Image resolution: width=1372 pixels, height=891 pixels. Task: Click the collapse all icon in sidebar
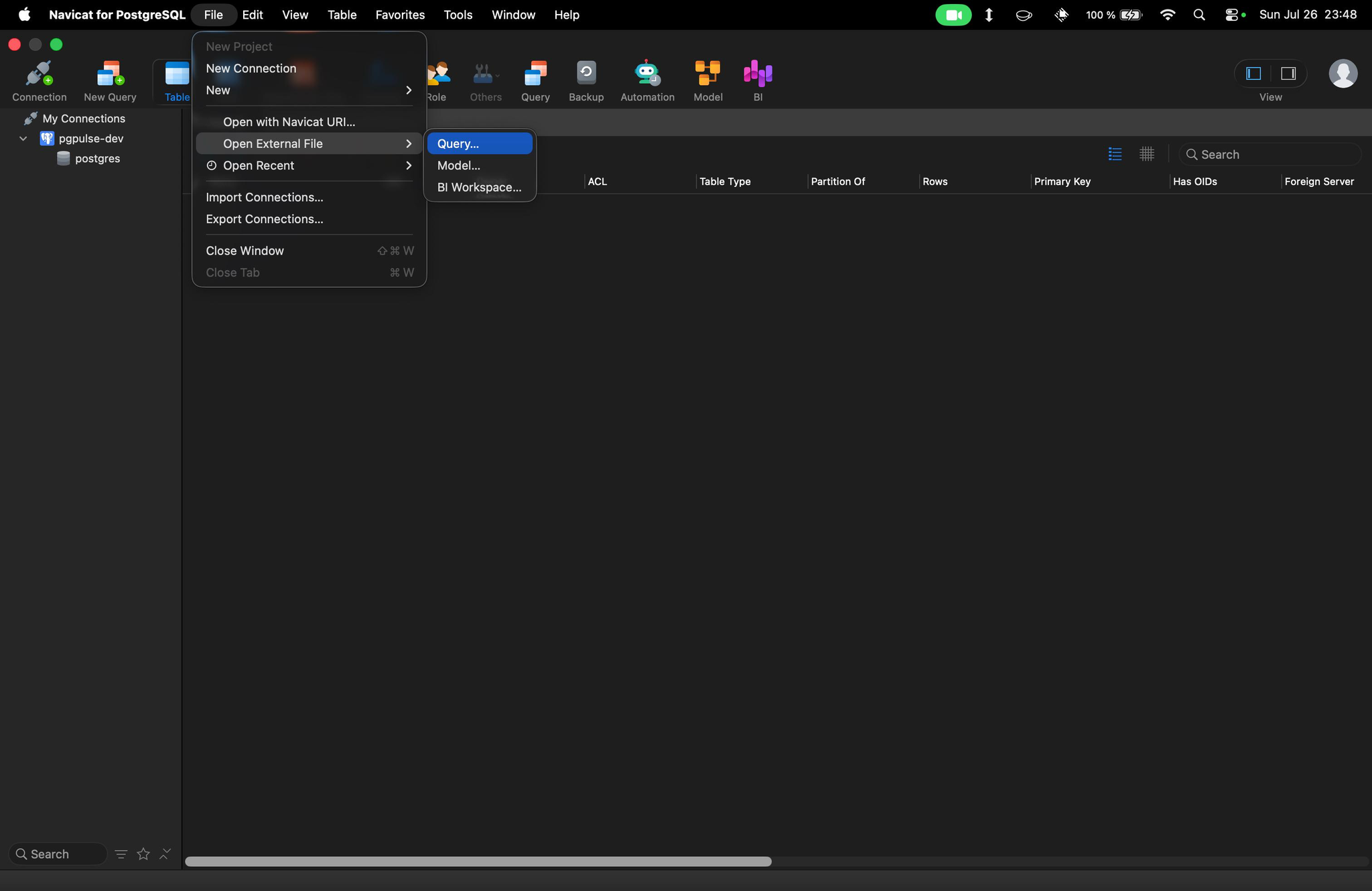click(x=165, y=853)
